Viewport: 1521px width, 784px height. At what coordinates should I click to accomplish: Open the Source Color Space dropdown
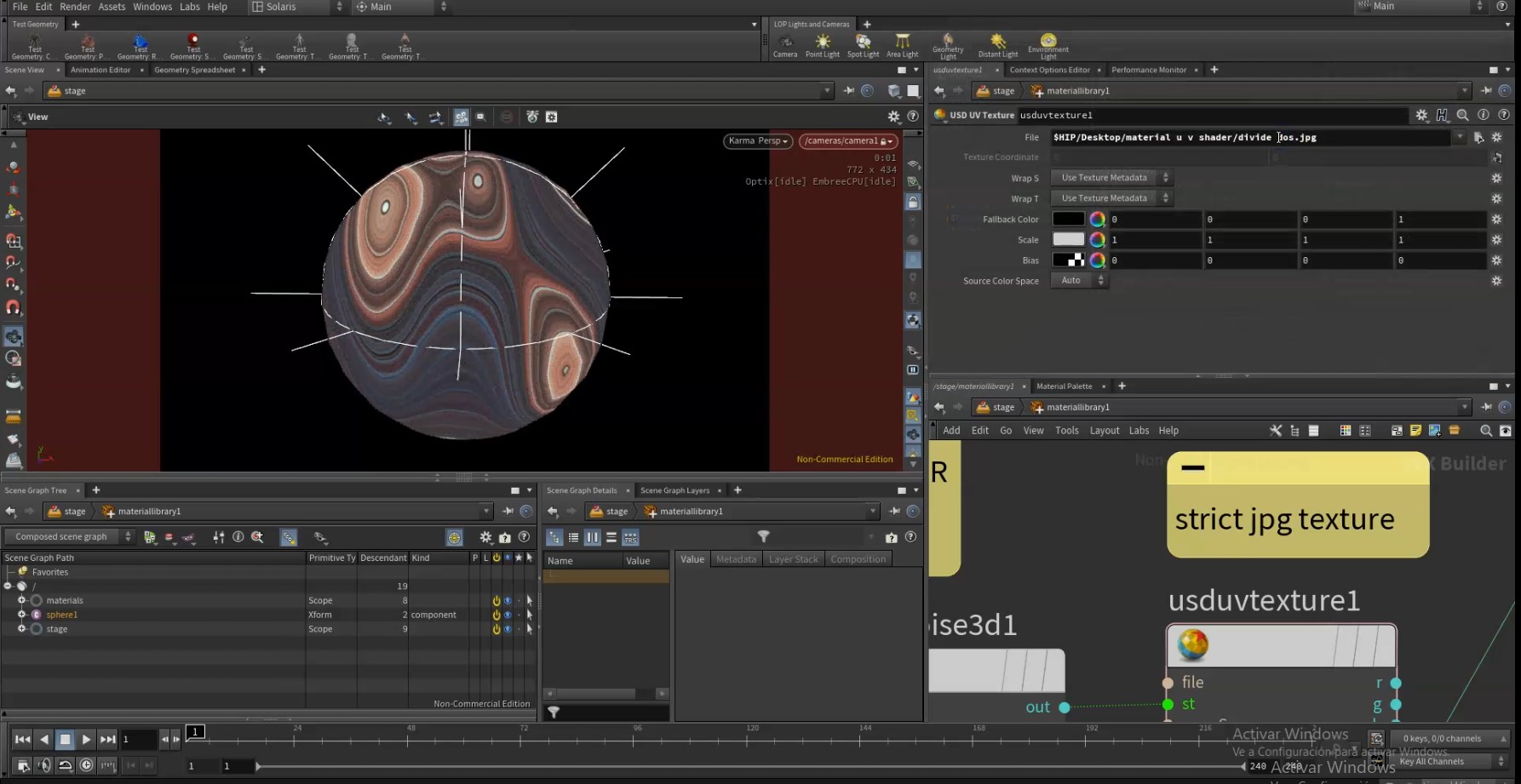pos(1079,281)
